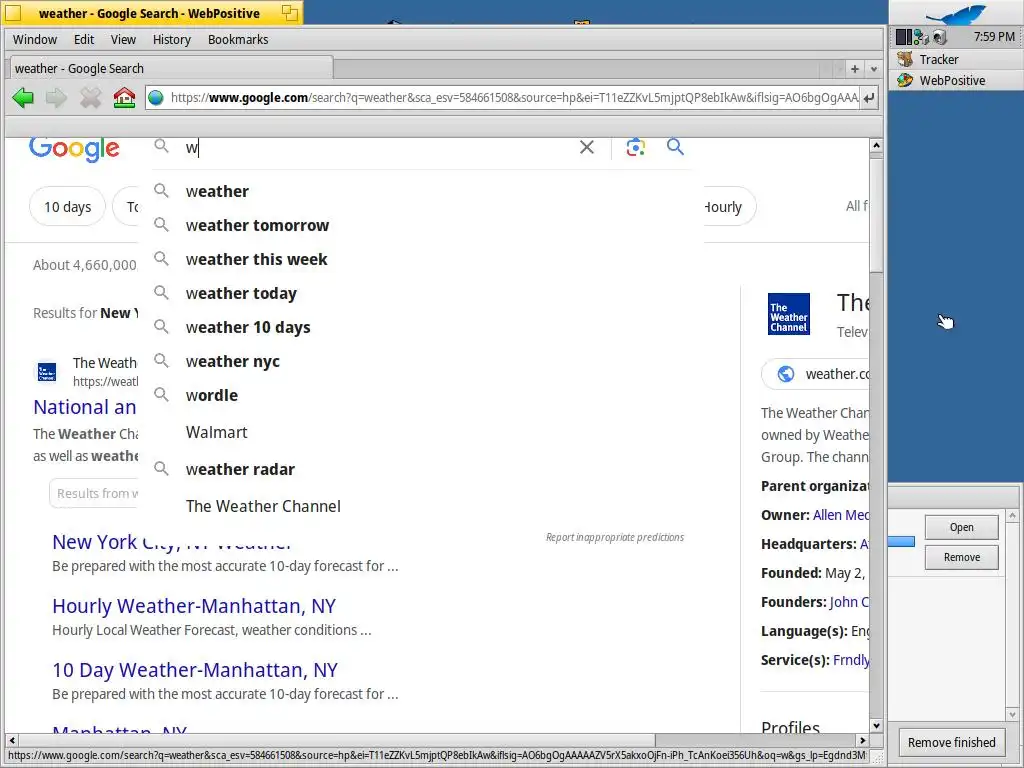Click the 7:59 PM clock

pos(994,37)
